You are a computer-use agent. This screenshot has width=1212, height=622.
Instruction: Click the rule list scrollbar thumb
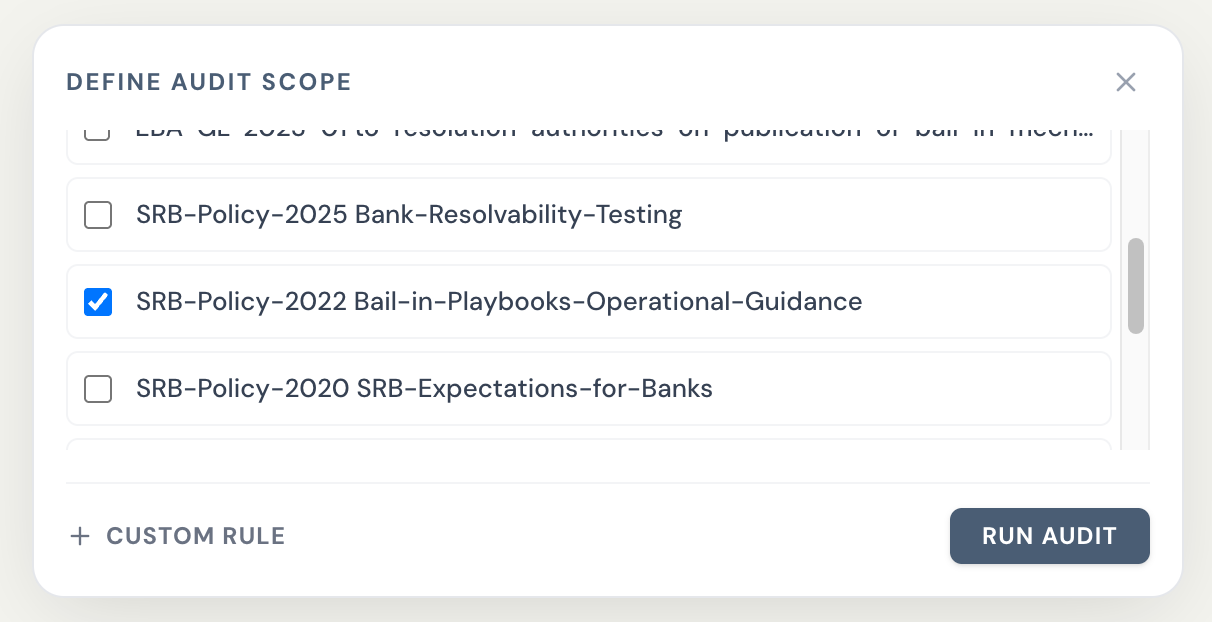(1136, 286)
